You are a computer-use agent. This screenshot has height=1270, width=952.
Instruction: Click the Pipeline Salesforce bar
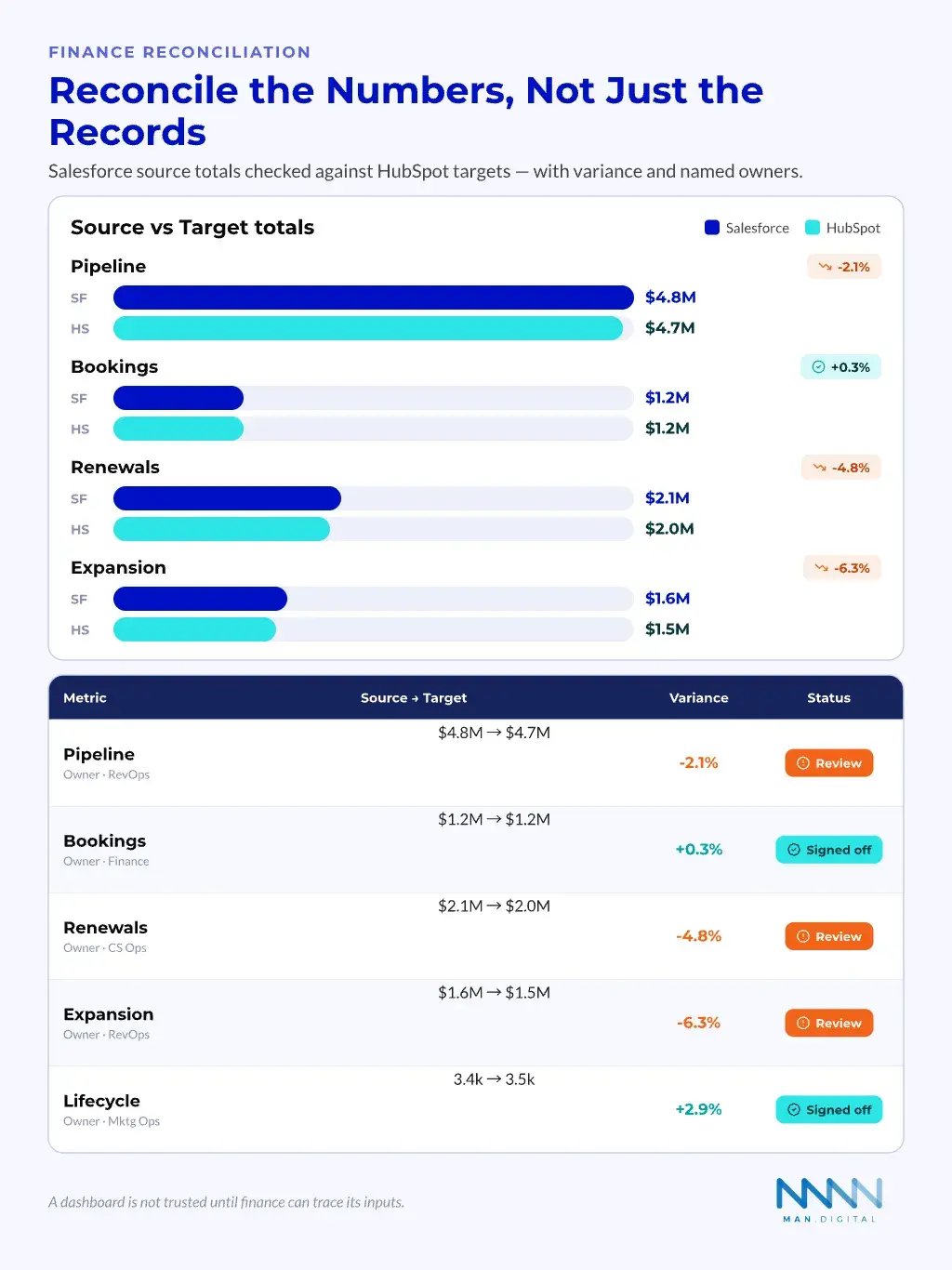(x=374, y=298)
